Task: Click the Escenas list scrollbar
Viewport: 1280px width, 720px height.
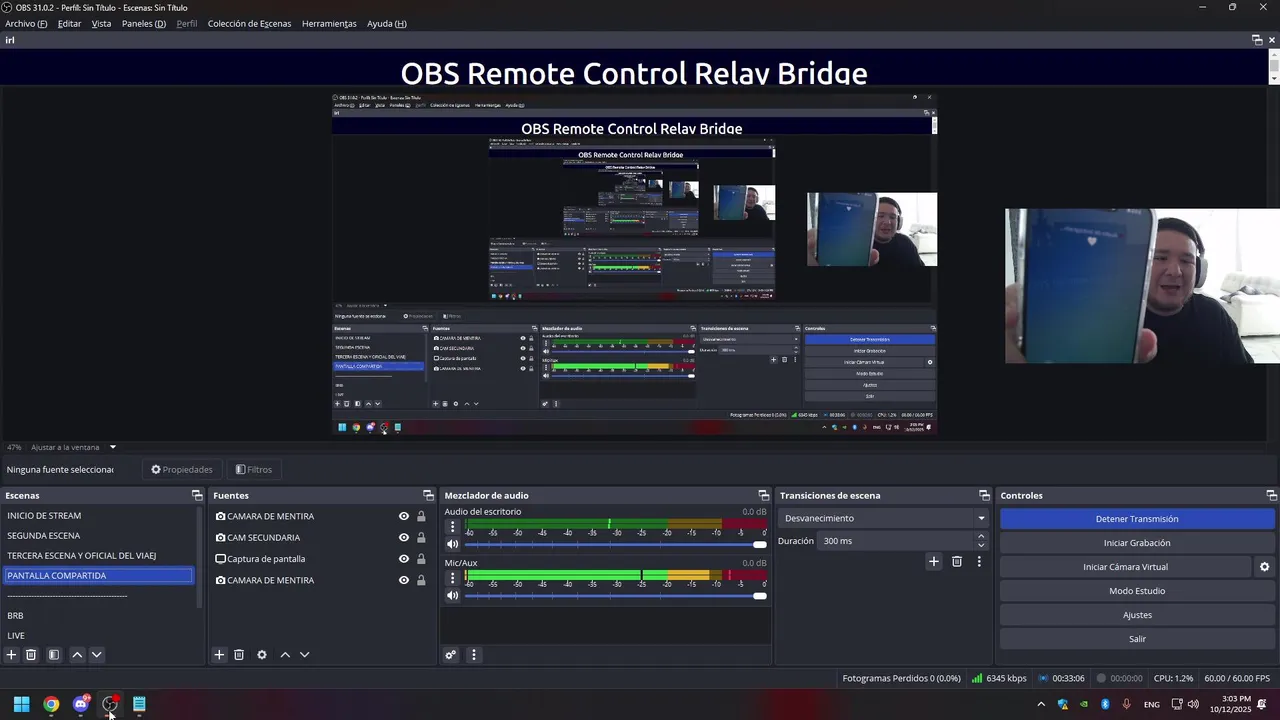Action: (x=199, y=558)
